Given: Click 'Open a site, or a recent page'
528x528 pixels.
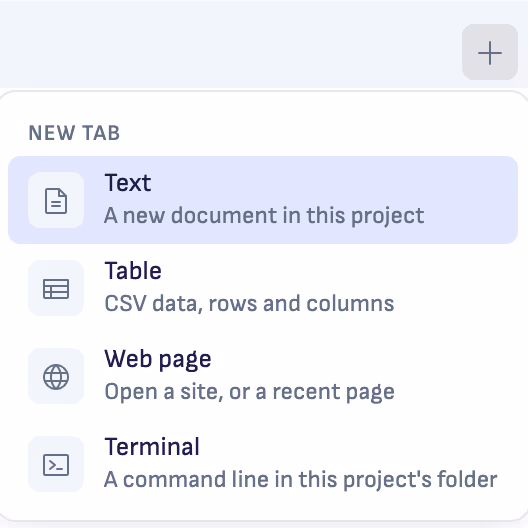Looking at the screenshot, I should point(250,392).
